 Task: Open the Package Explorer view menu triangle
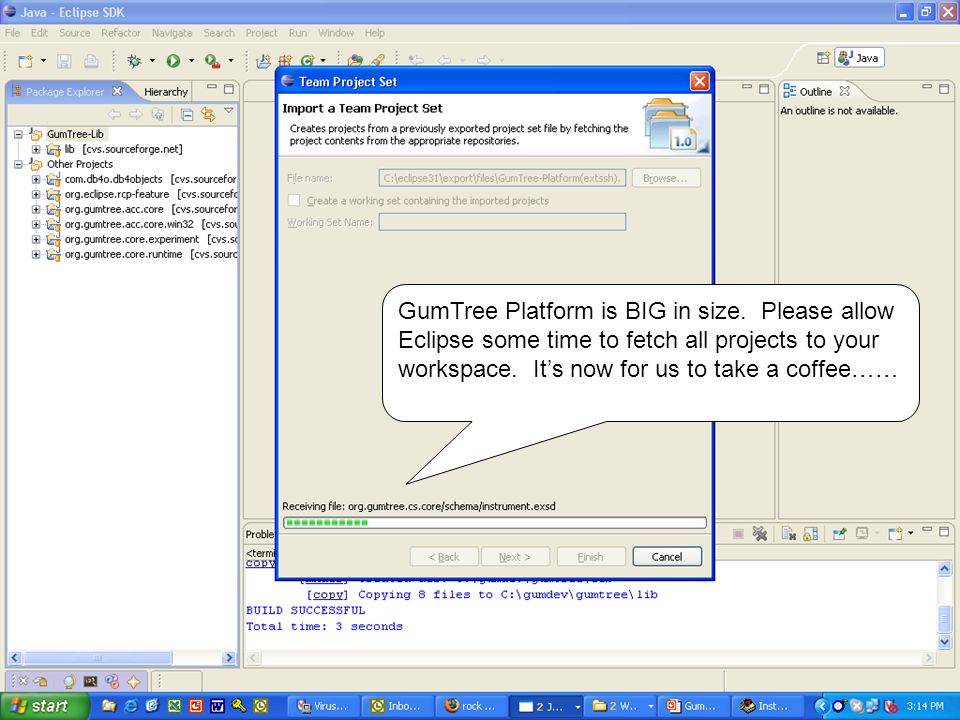tap(229, 111)
